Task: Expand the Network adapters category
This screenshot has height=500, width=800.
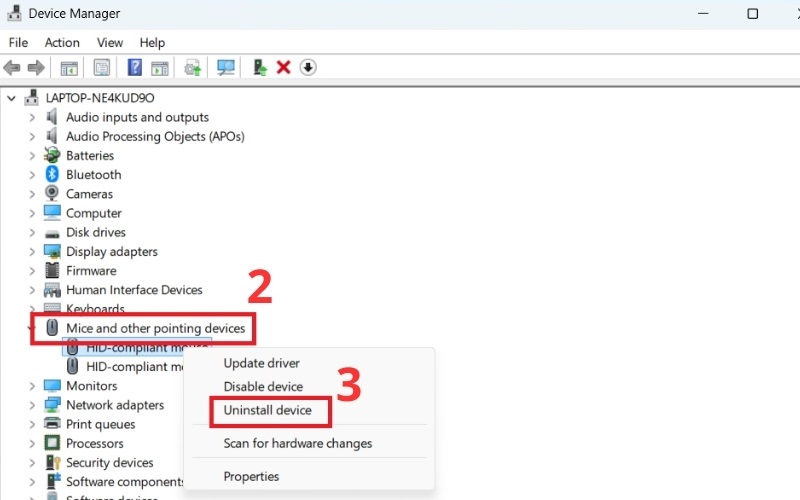Action: point(32,405)
